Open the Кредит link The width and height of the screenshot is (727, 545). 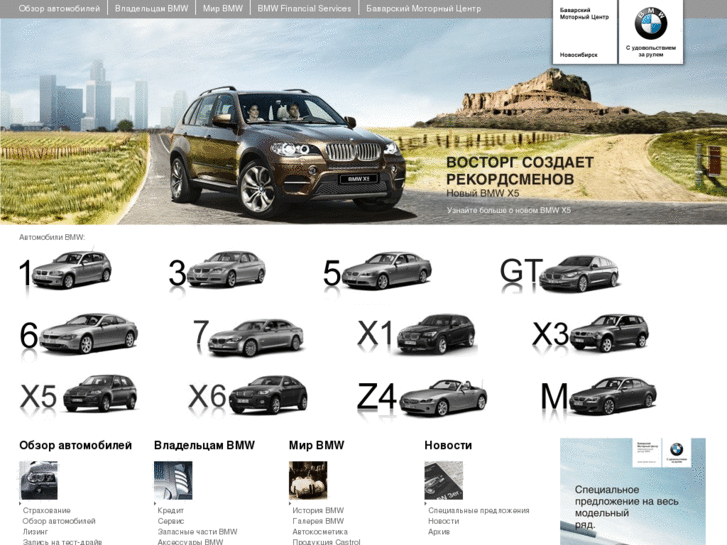click(x=171, y=510)
